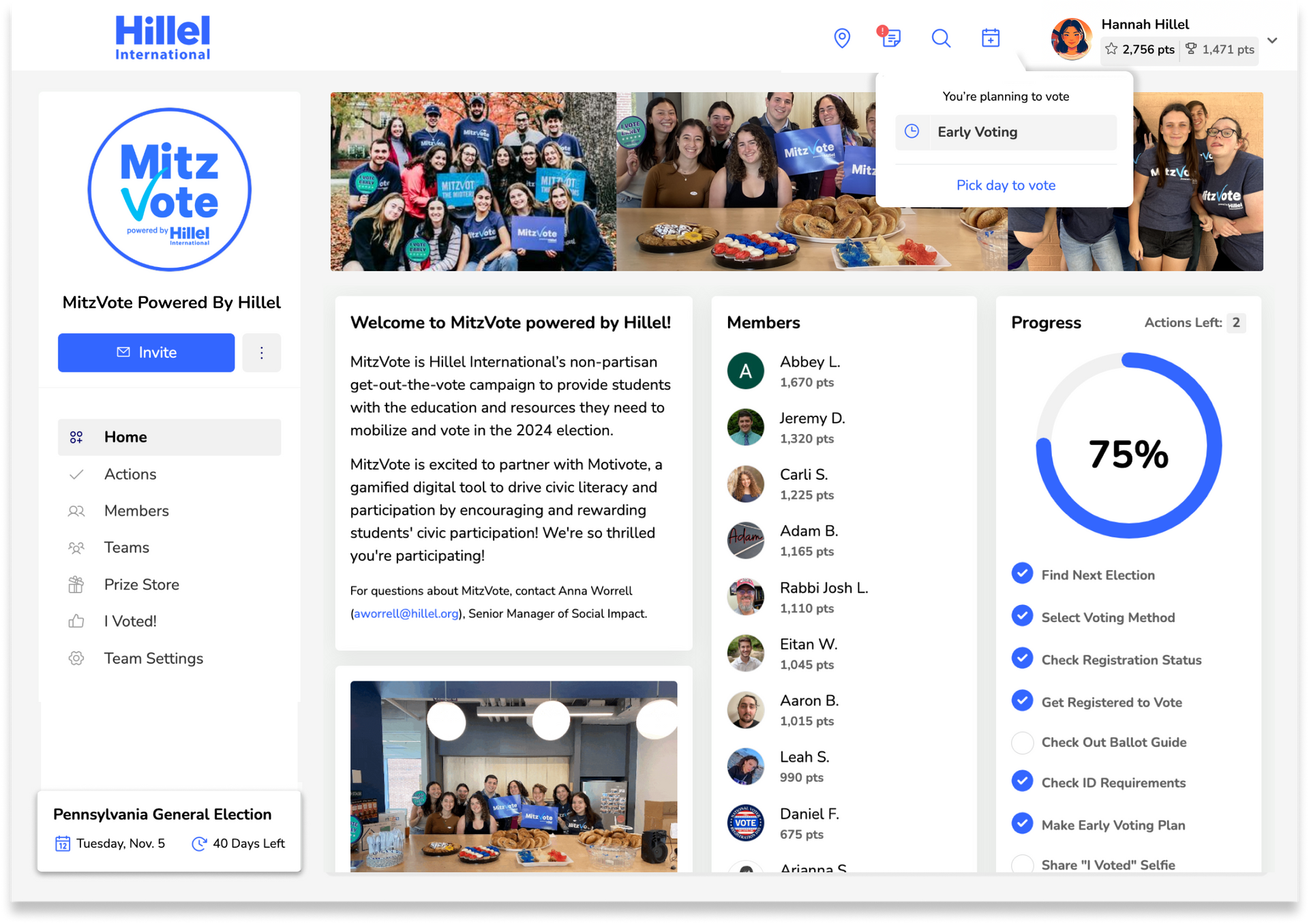This screenshot has width=1309, height=924.
Task: Click the Pennsylvania General Election card title
Action: click(x=162, y=814)
